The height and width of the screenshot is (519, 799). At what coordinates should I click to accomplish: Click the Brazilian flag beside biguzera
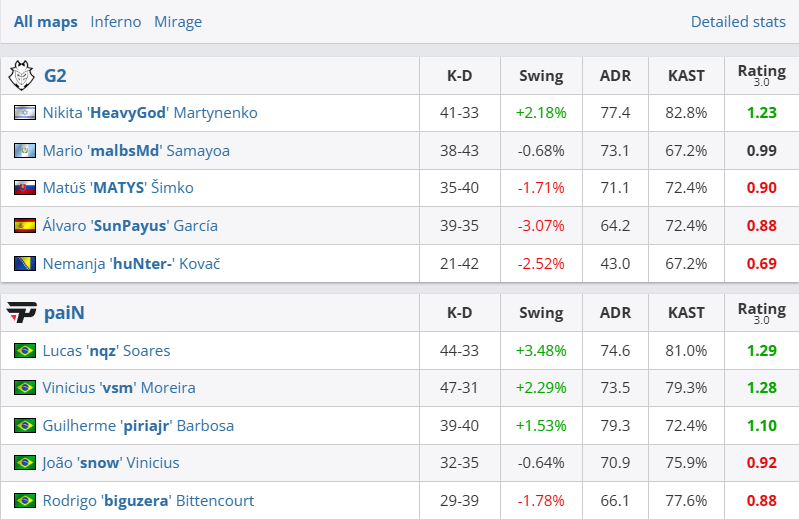pos(25,501)
